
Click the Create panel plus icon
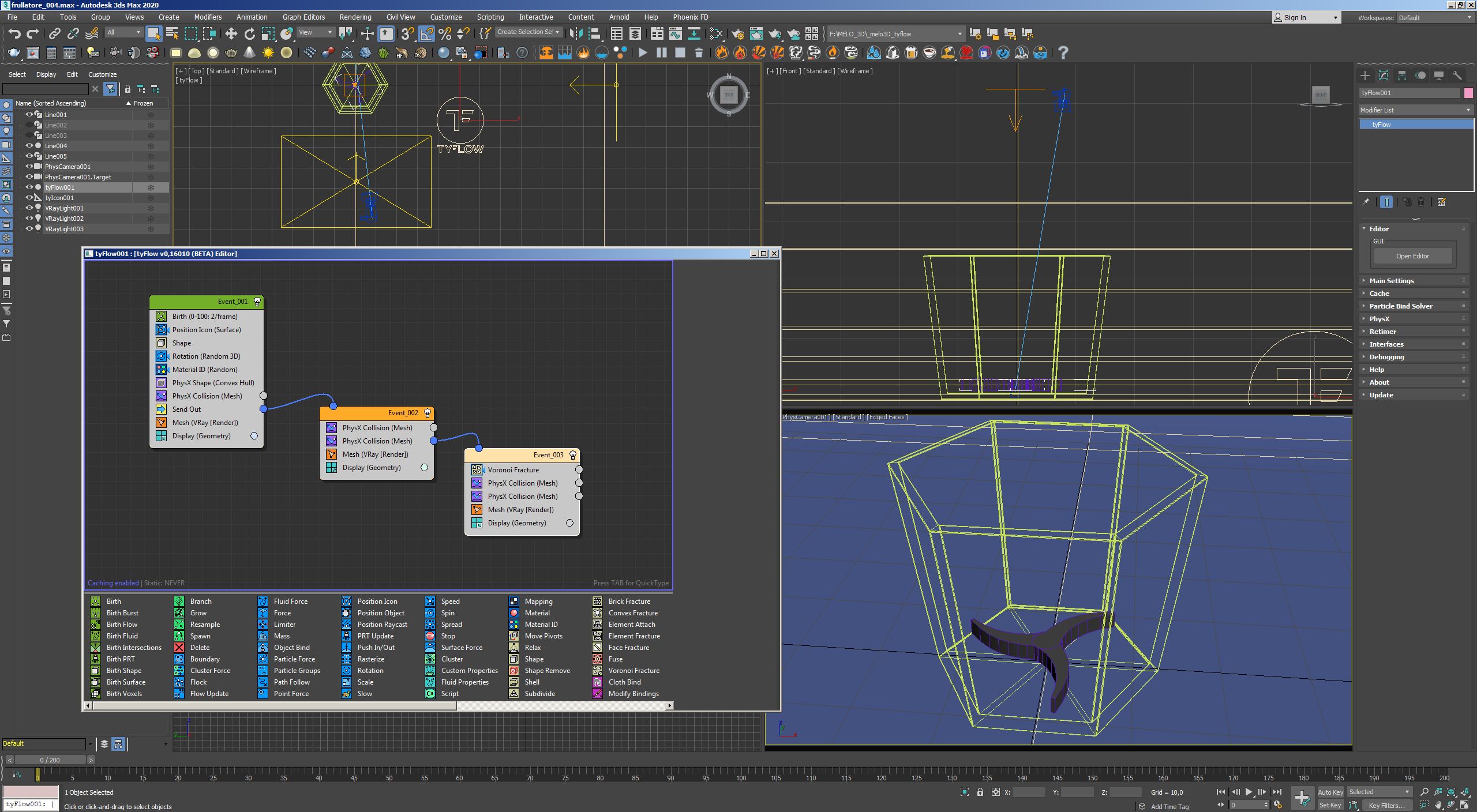pyautogui.click(x=1365, y=76)
